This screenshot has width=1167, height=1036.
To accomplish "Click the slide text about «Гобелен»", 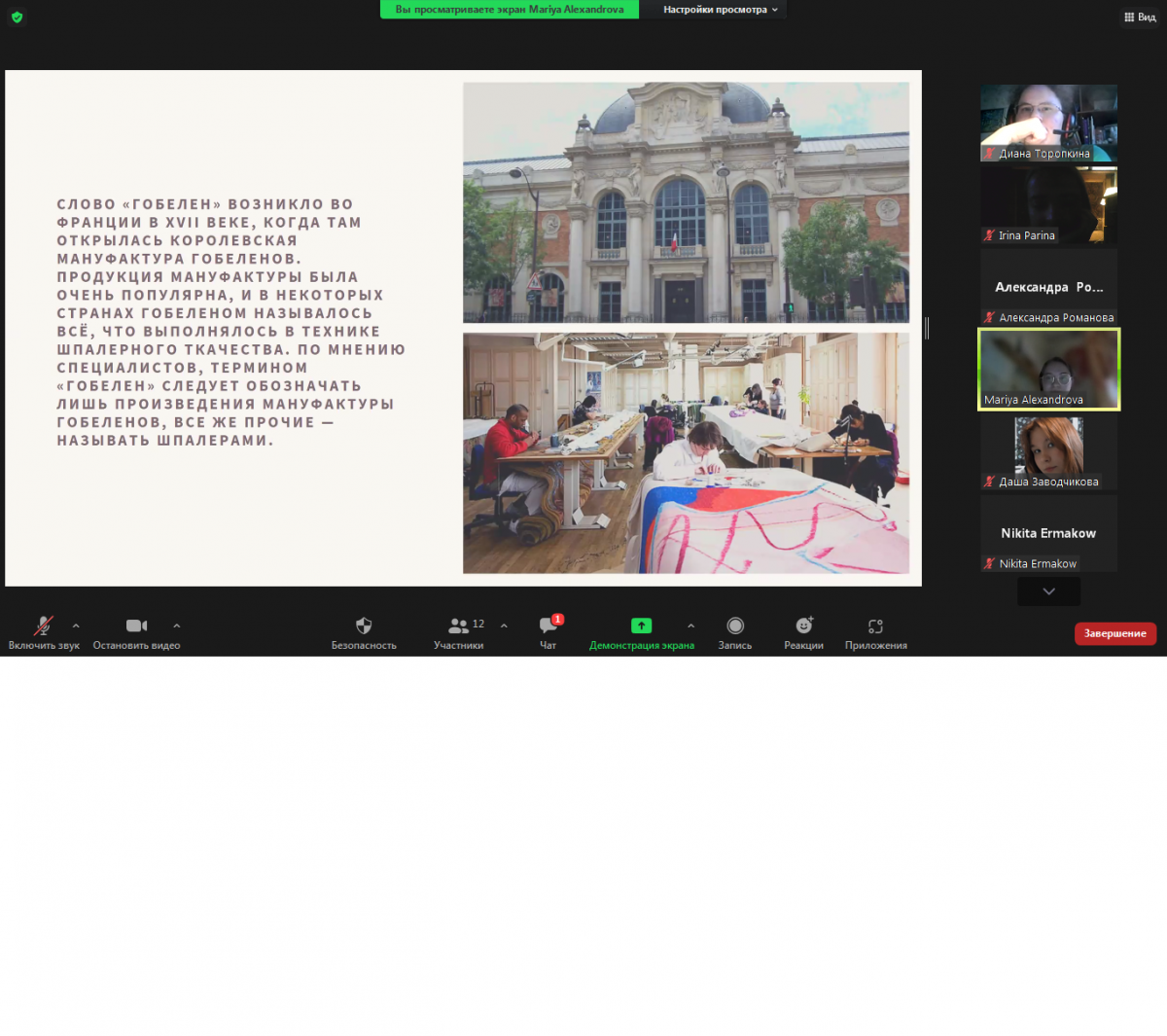I will [231, 322].
